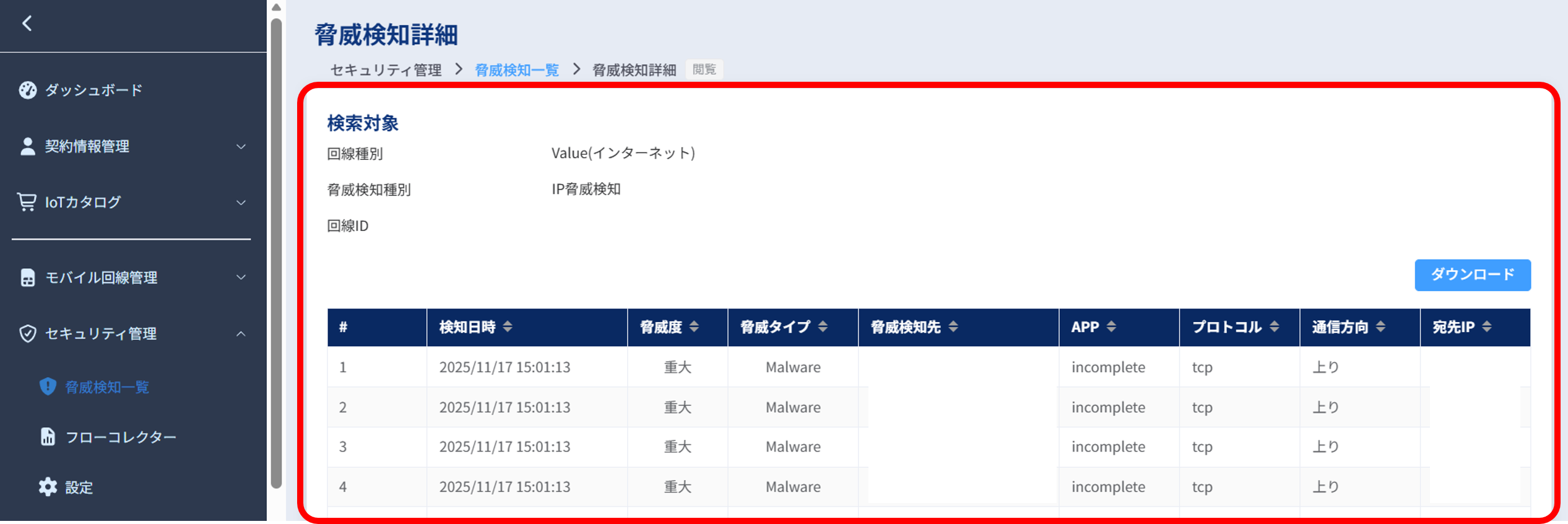
Task: Click the セキュリティ管理 shield icon
Action: 28,334
